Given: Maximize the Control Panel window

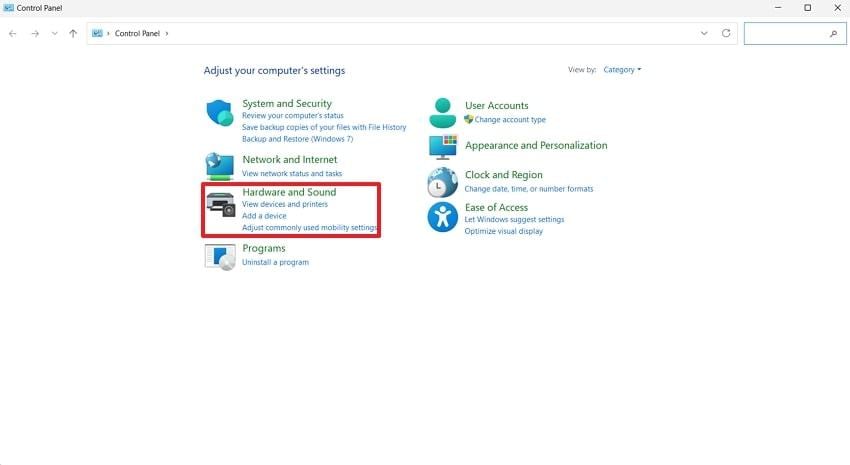Looking at the screenshot, I should tap(808, 8).
